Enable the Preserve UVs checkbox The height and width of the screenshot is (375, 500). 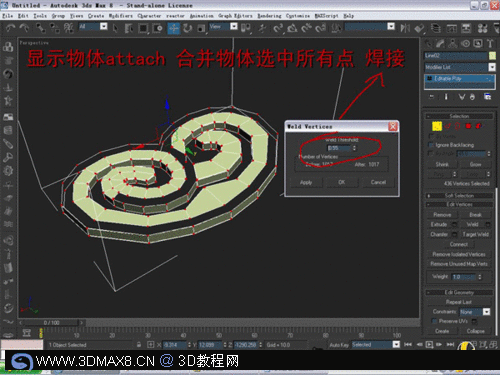pyautogui.click(x=434, y=321)
